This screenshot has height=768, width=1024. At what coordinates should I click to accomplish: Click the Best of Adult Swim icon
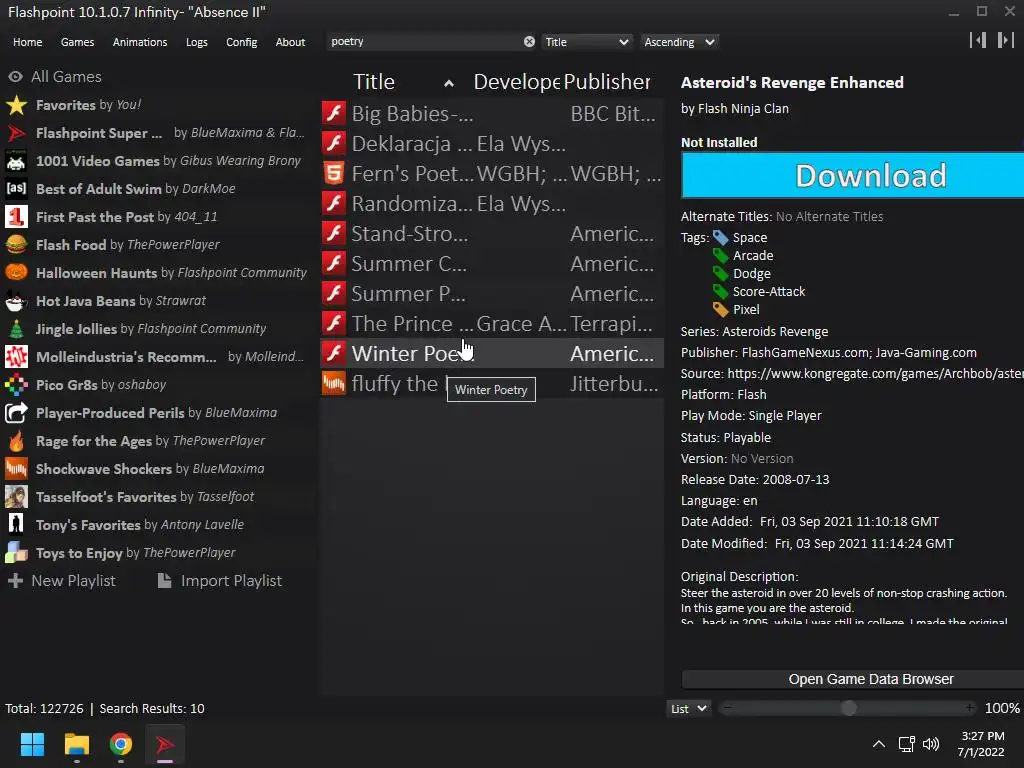tap(16, 189)
